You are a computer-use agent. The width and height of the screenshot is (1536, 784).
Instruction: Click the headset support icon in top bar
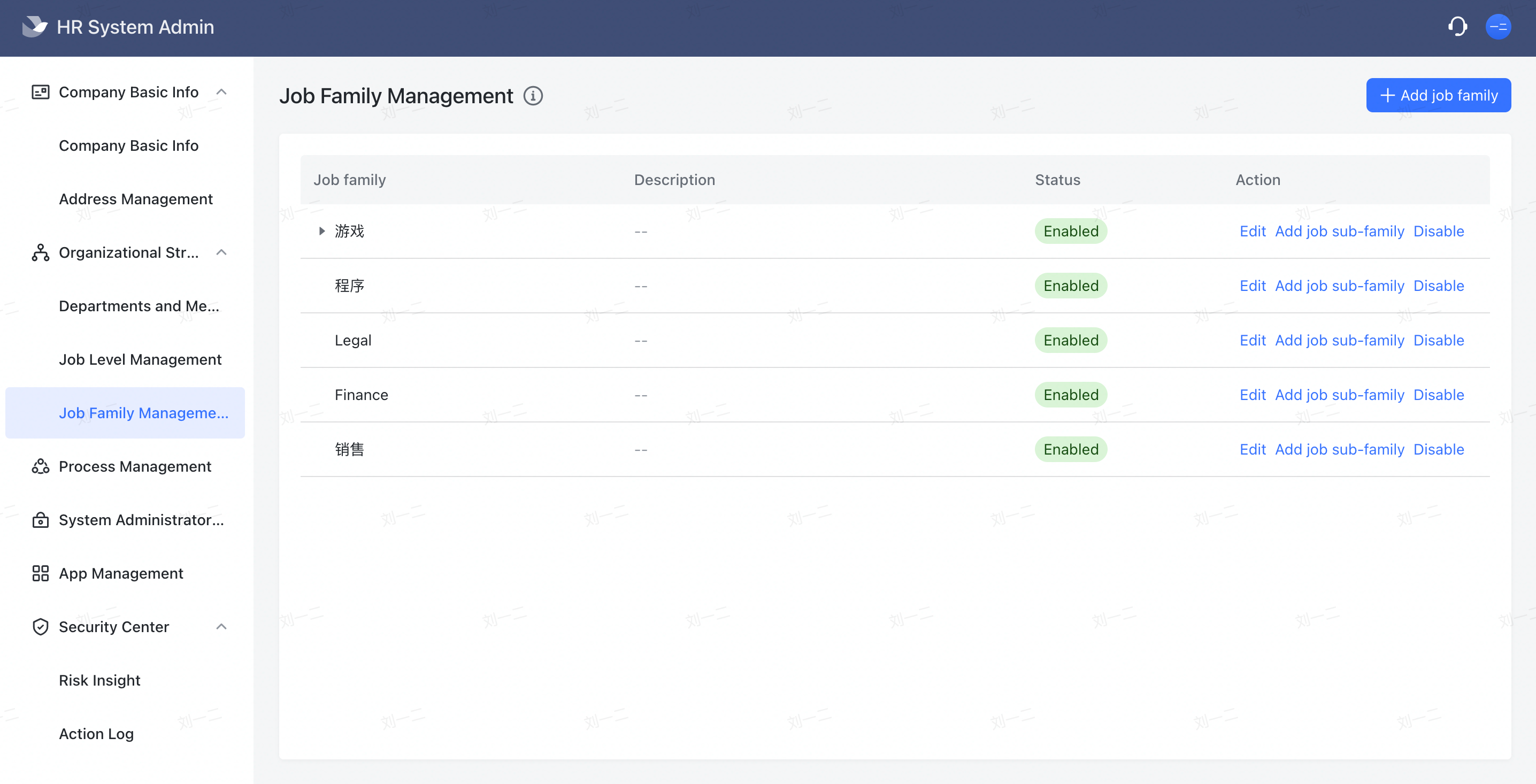[x=1457, y=26]
